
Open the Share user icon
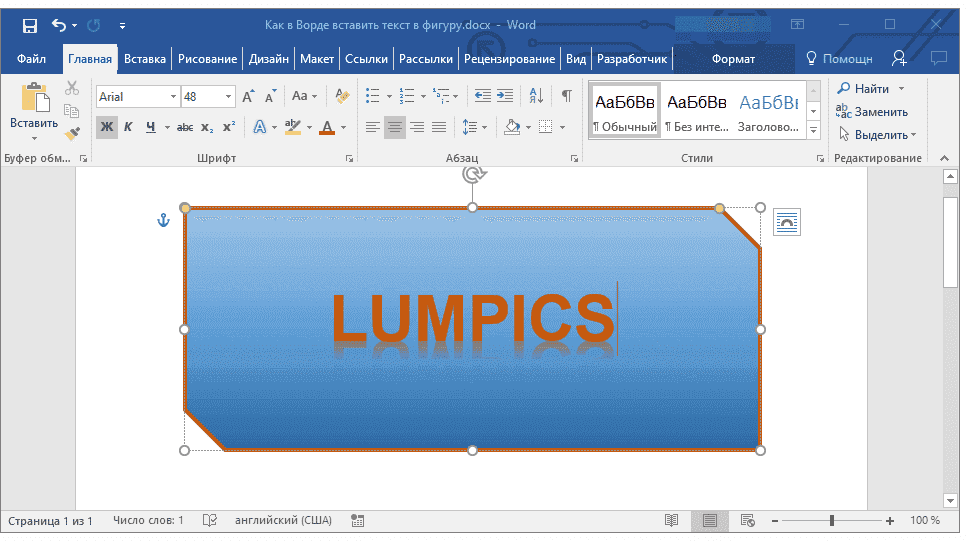tap(899, 59)
